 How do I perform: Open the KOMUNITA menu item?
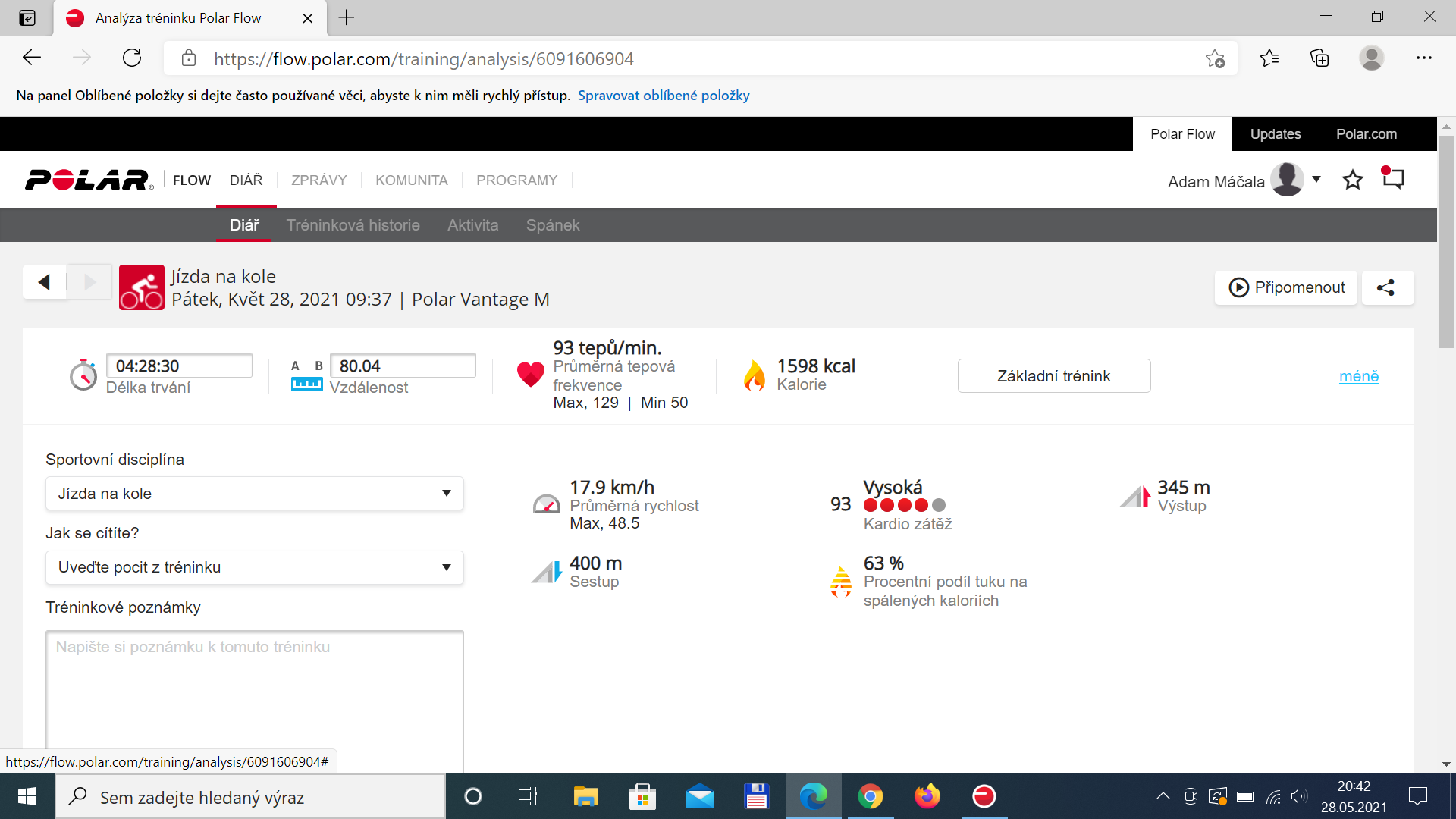pos(412,180)
